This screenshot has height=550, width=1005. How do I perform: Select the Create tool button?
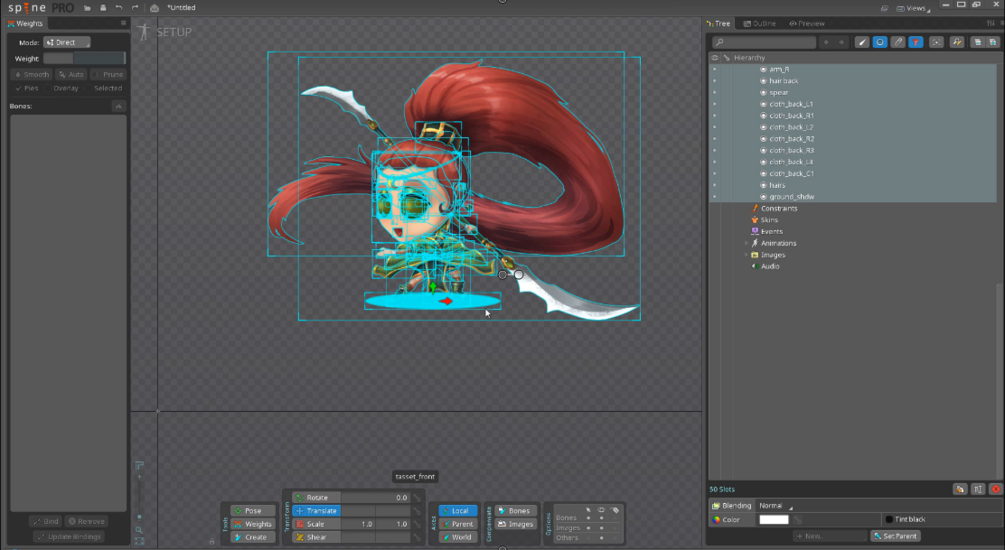pos(253,537)
